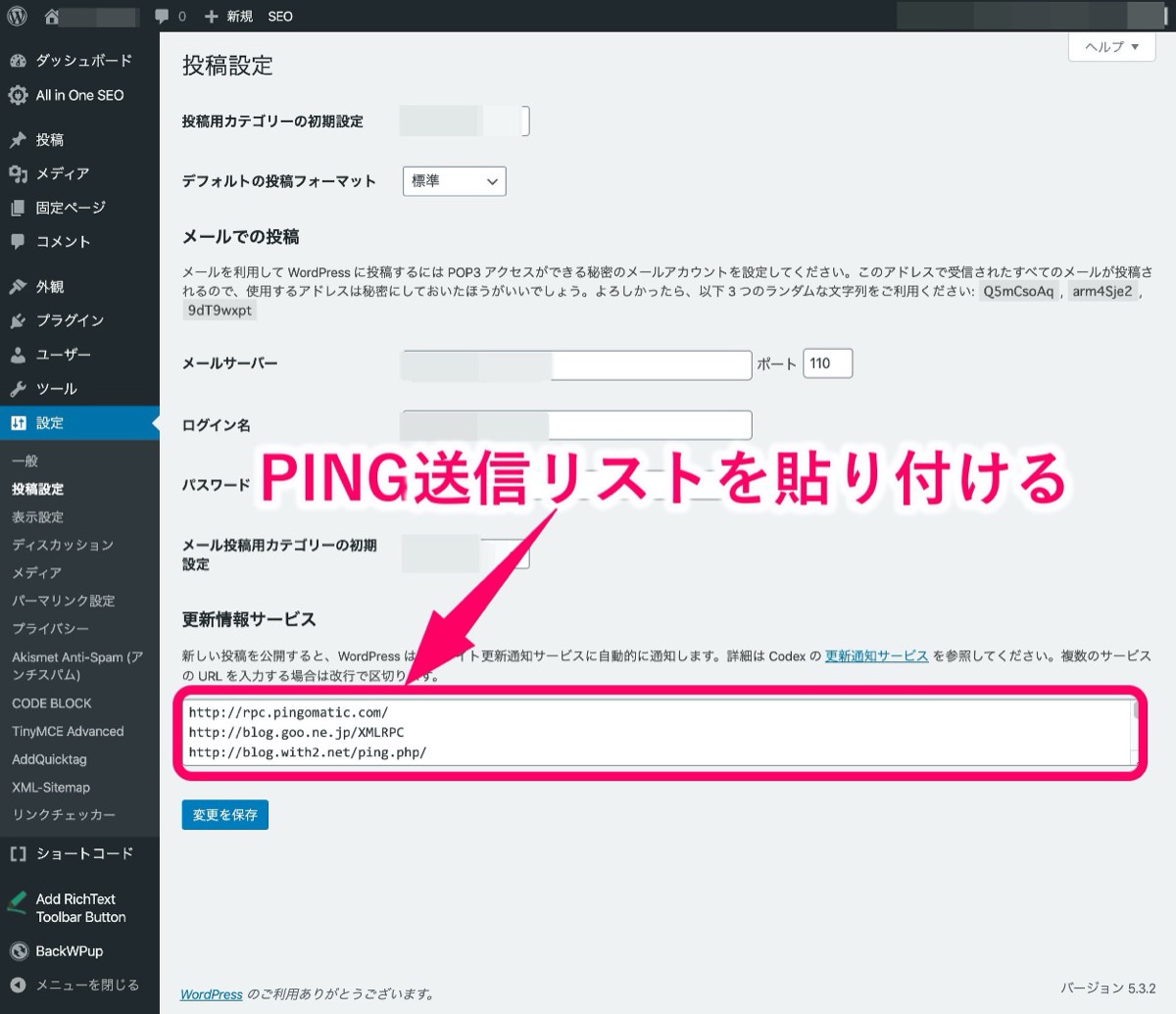Click the collapse menu arrow icon
The image size is (1176, 1014).
[18, 985]
